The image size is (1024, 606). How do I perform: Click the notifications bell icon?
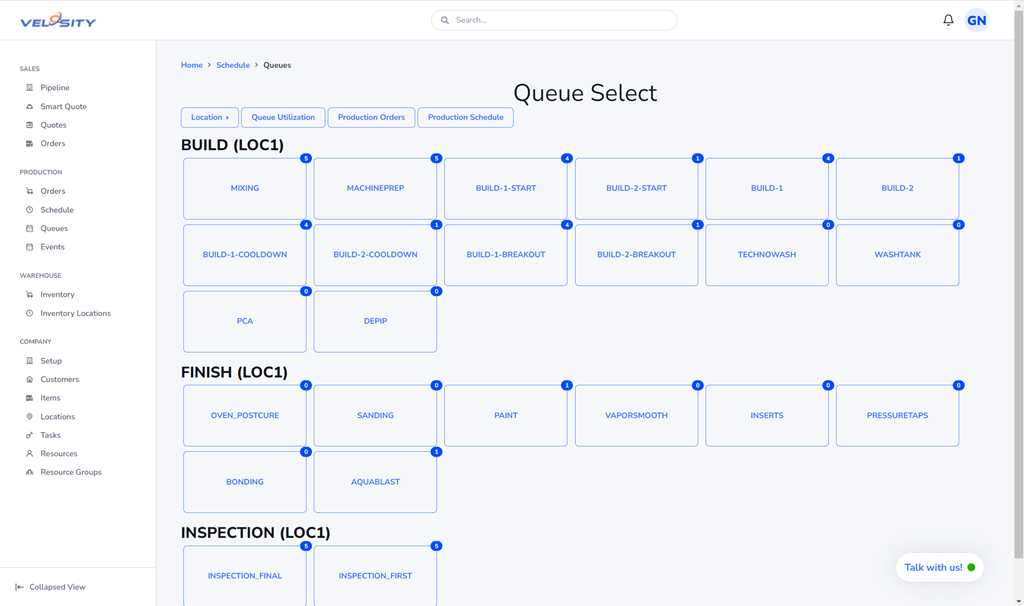(x=948, y=20)
